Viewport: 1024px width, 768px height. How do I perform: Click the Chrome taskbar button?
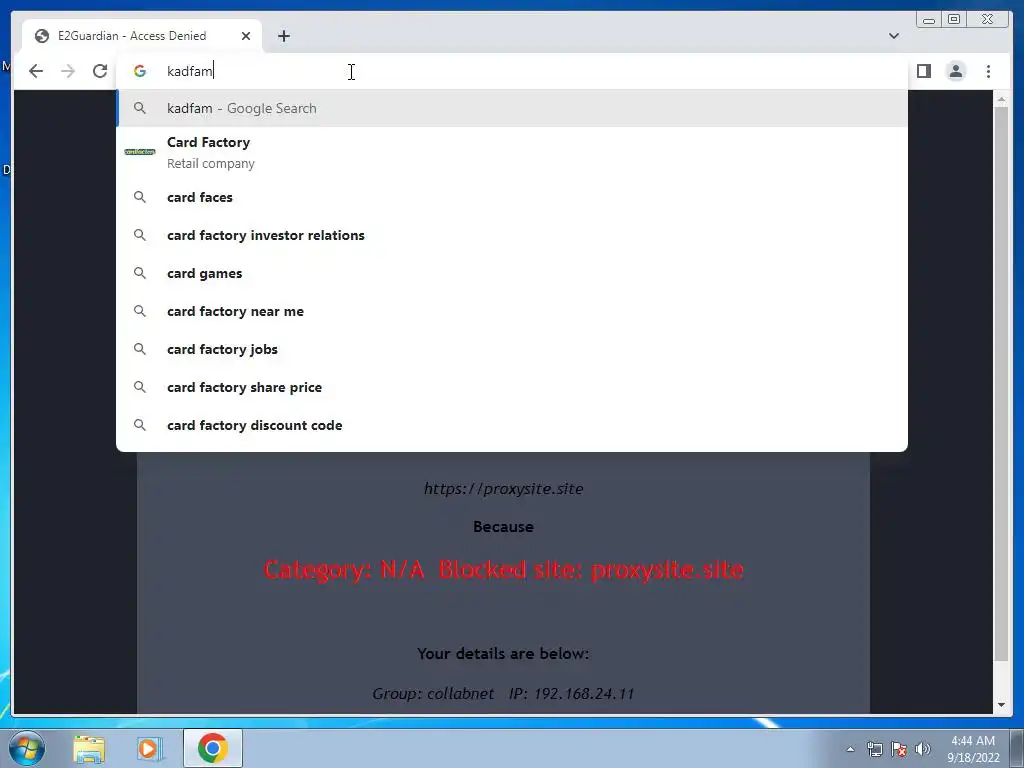coord(213,748)
